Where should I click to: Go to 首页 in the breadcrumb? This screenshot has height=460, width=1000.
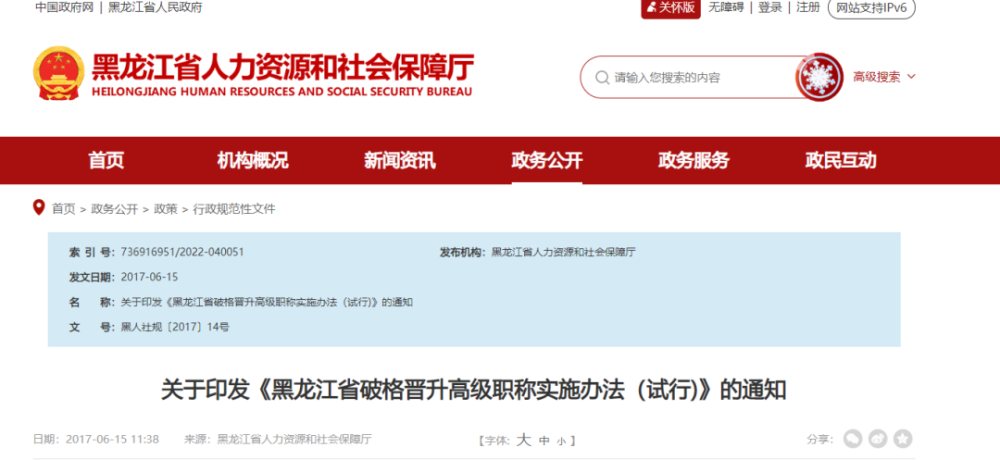pos(63,209)
